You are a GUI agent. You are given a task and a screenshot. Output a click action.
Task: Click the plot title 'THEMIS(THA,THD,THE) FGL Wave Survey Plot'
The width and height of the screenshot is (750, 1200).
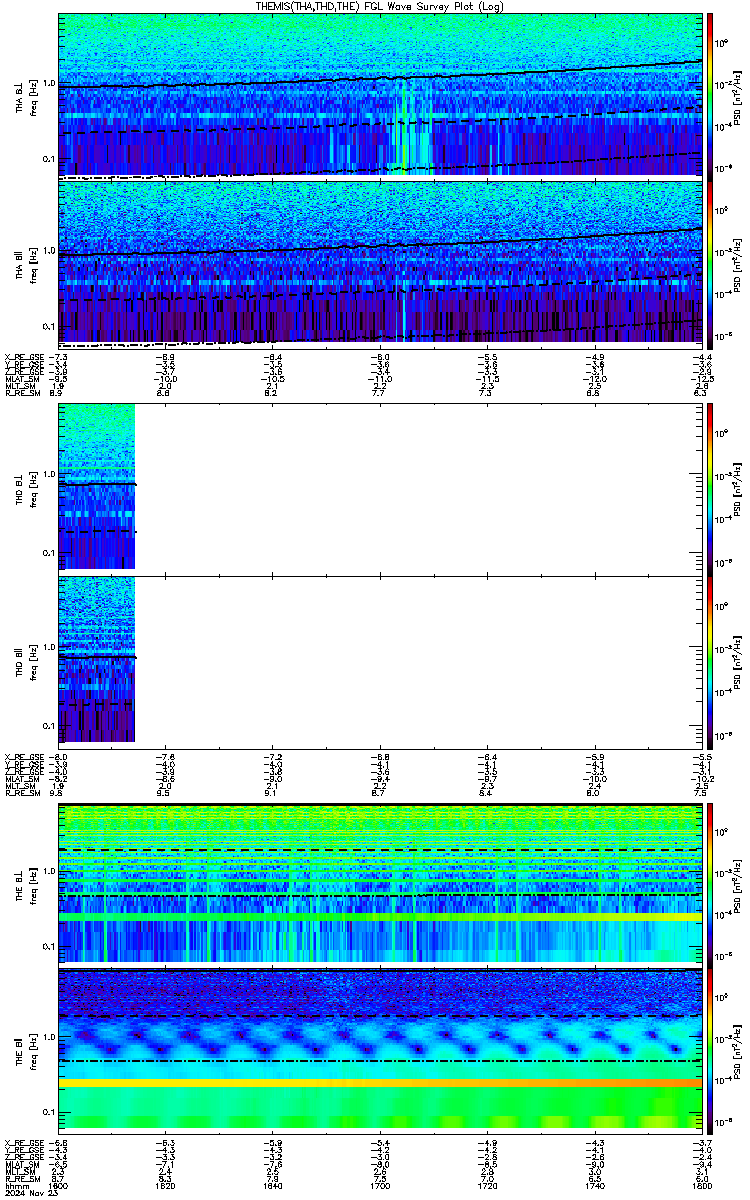(x=366, y=6)
